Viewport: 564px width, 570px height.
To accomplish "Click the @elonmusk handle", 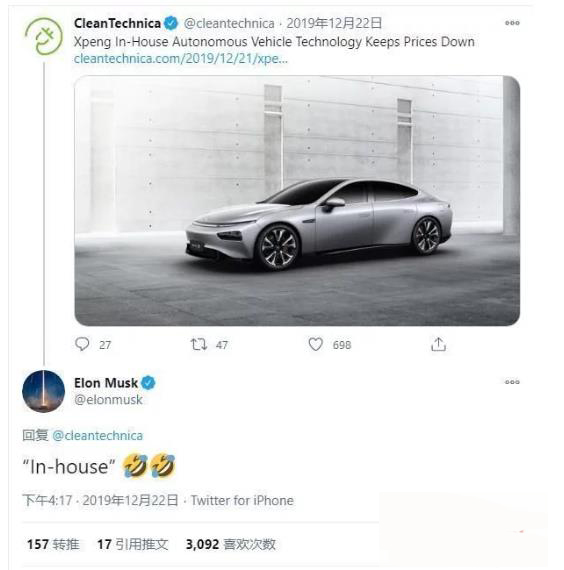I will click(x=108, y=400).
